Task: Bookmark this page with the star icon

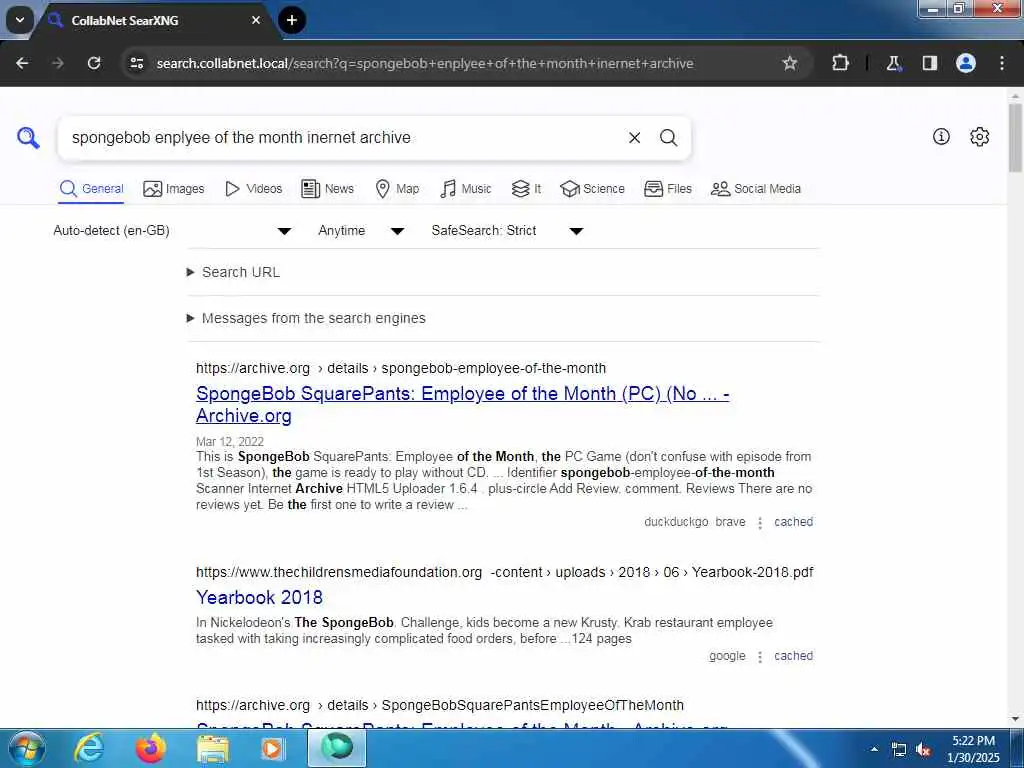Action: pos(790,63)
